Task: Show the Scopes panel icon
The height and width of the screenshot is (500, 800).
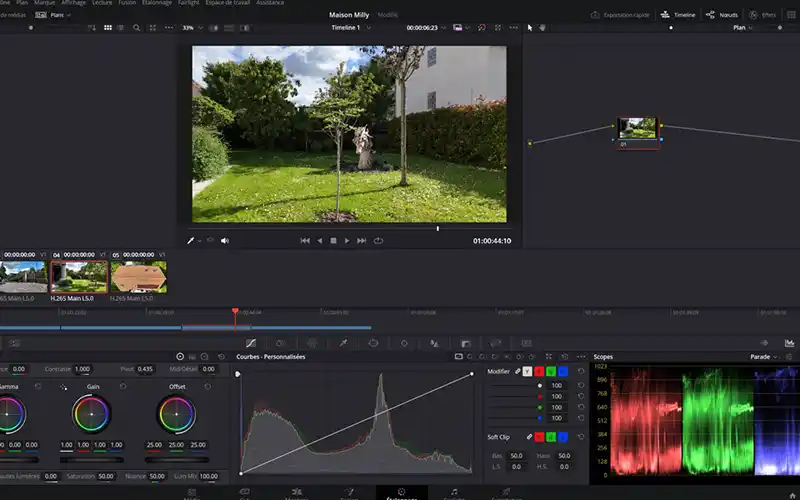Action: point(789,343)
